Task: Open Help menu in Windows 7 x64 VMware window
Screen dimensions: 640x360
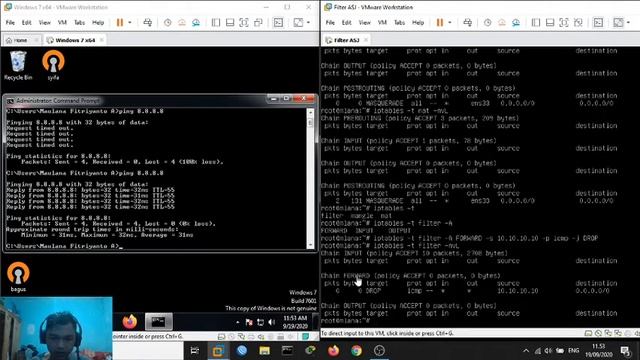Action: pyautogui.click(x=98, y=22)
